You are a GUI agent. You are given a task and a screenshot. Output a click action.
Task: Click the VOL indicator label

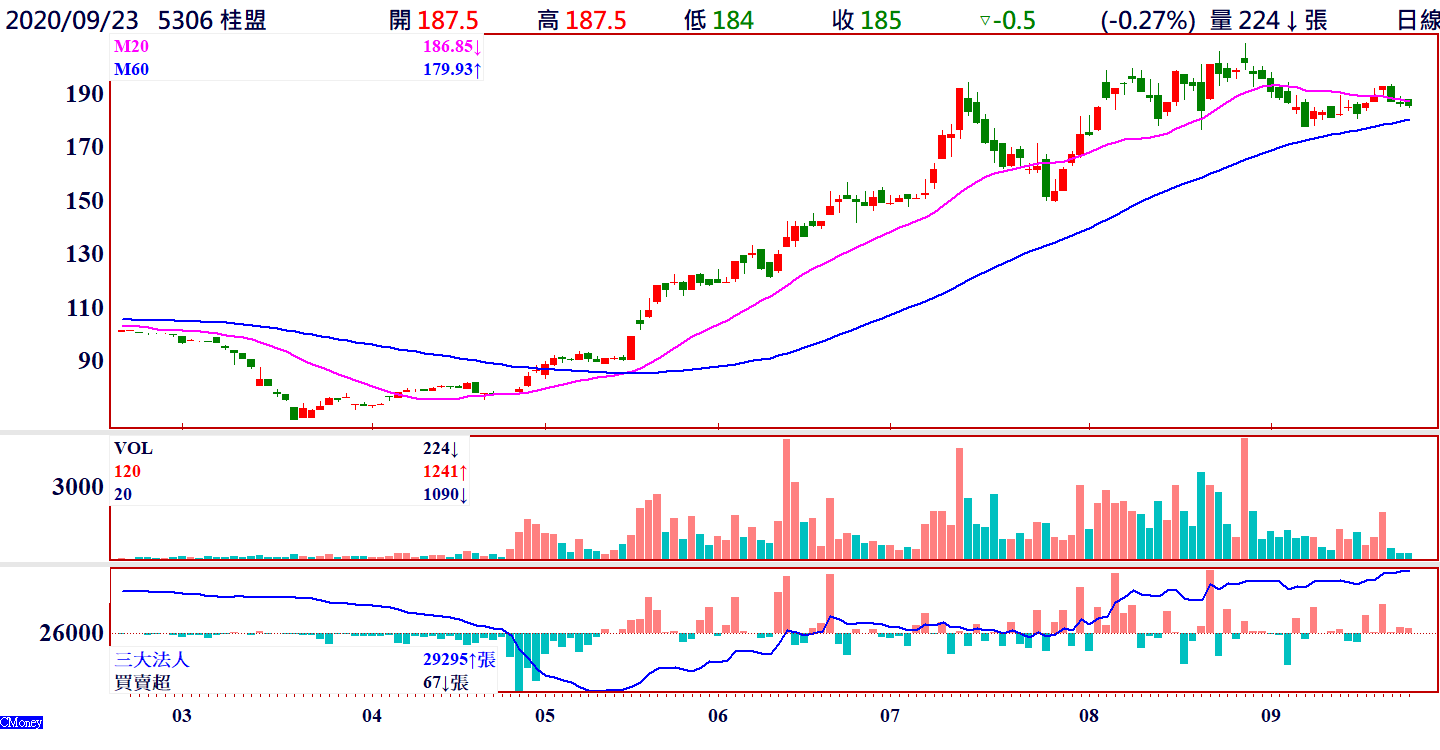133,449
